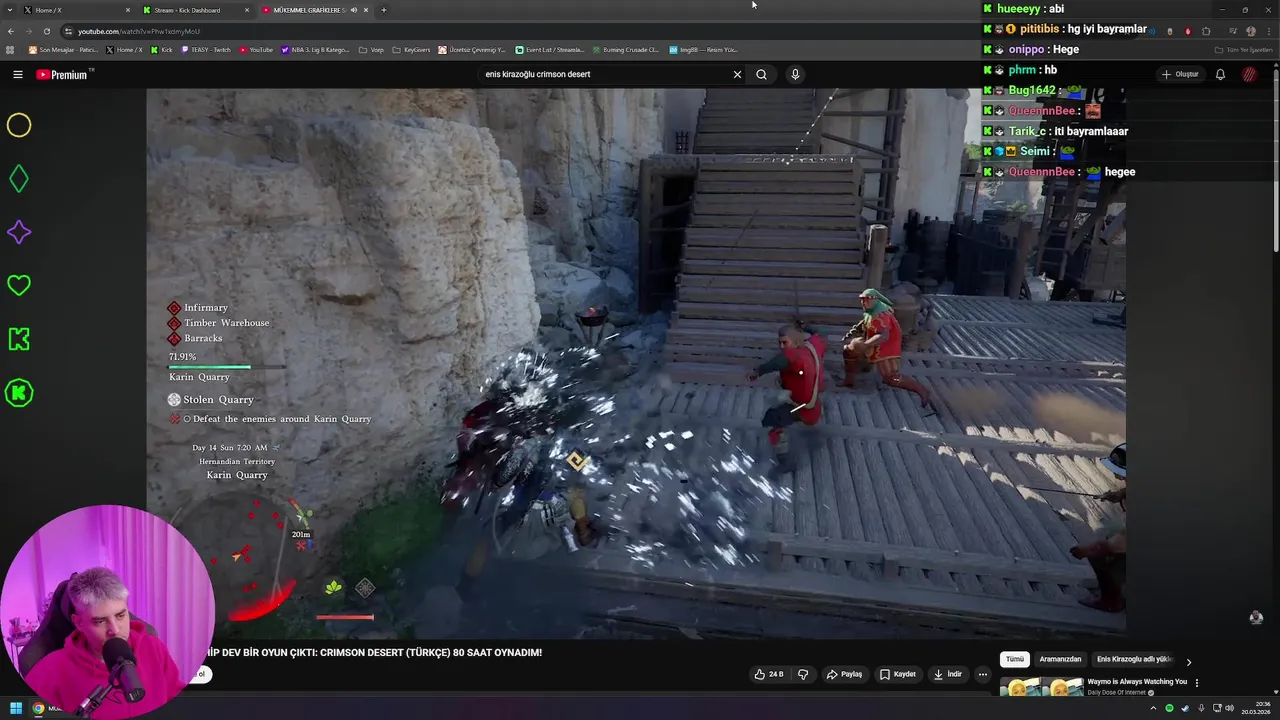Open the YouTube bookmark
The width and height of the screenshot is (1280, 720).
[256, 50]
